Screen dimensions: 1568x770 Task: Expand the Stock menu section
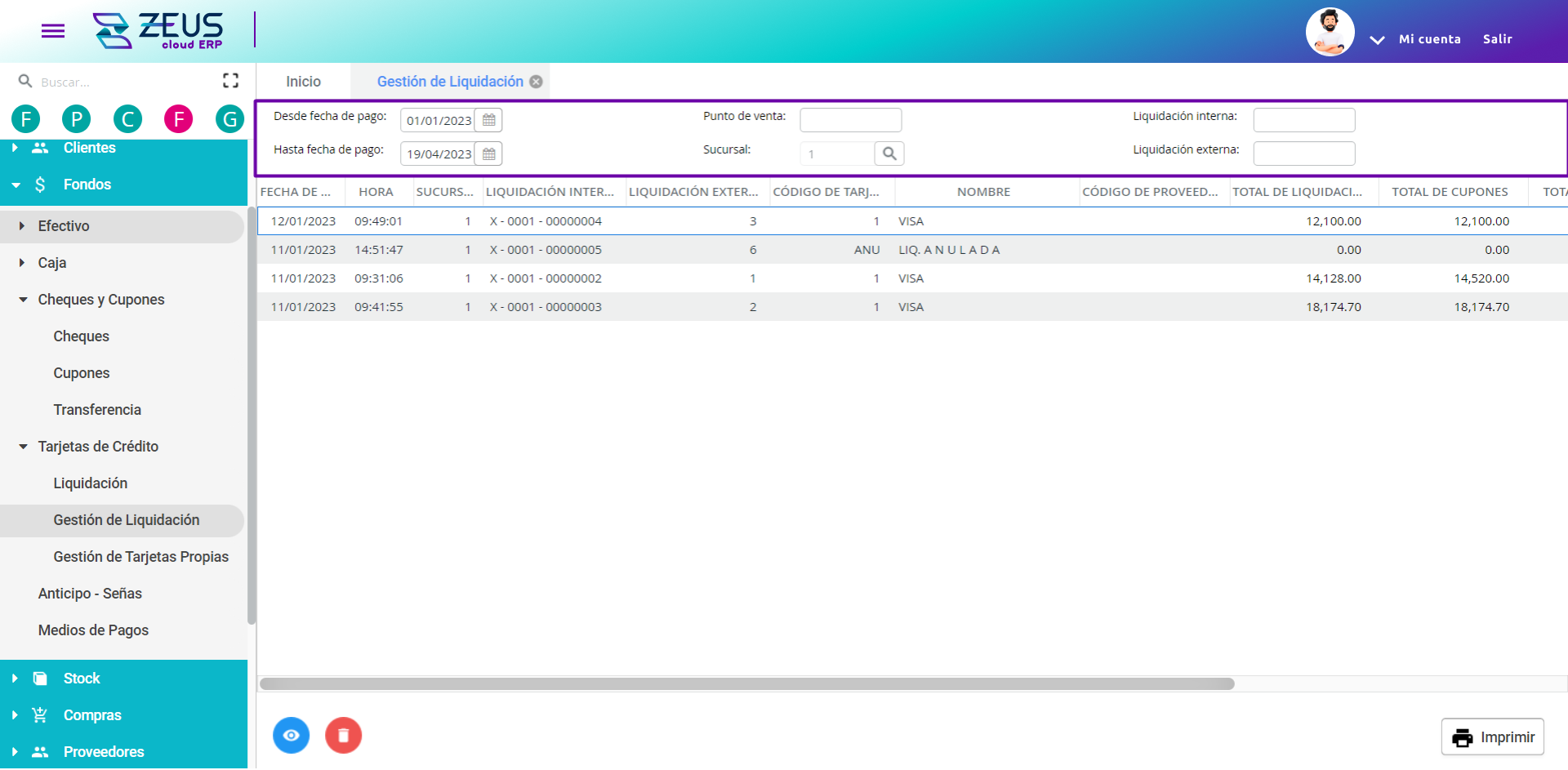pos(15,679)
